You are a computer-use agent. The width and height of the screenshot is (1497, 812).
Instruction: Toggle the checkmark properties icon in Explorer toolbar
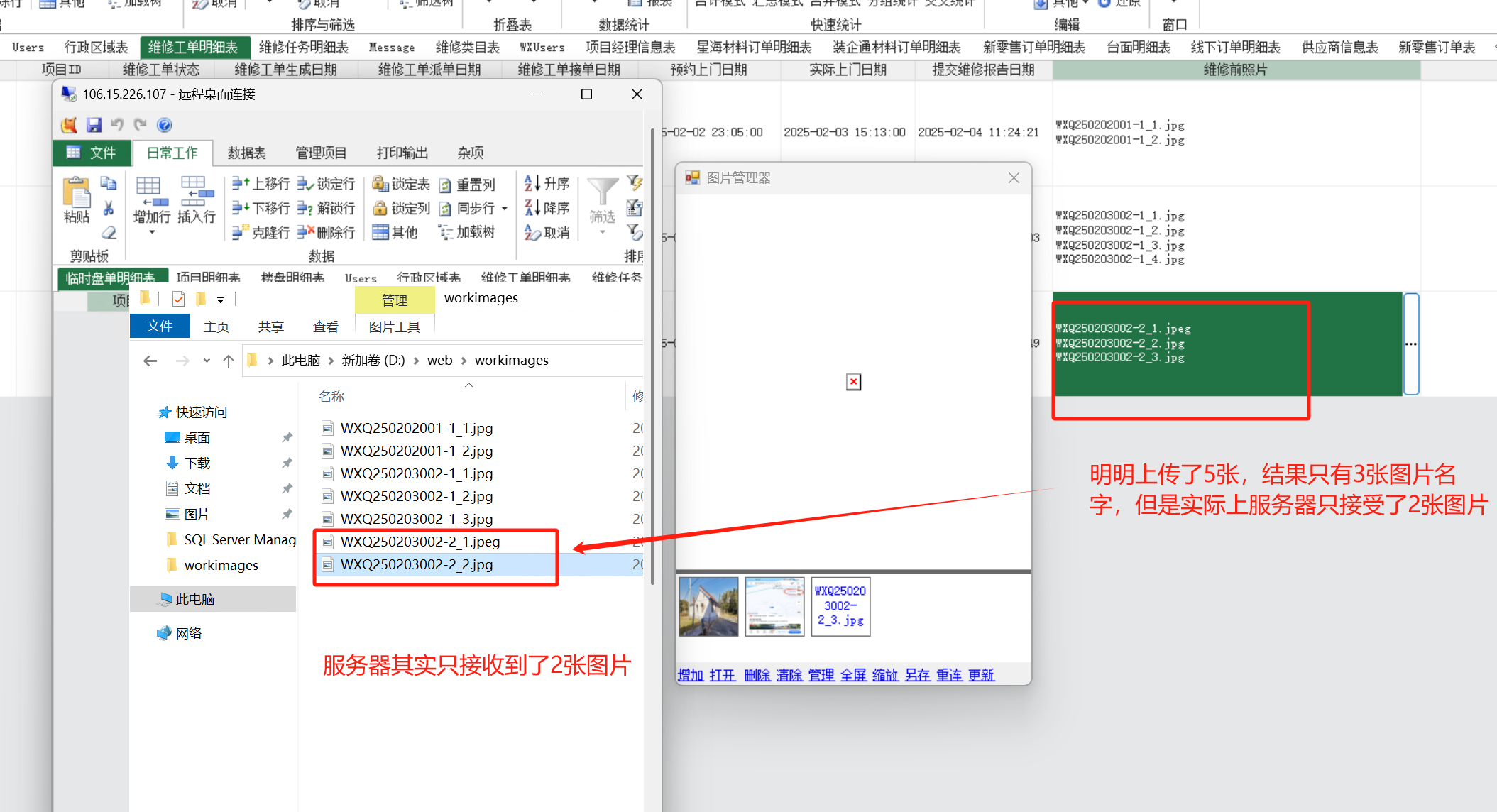click(178, 299)
